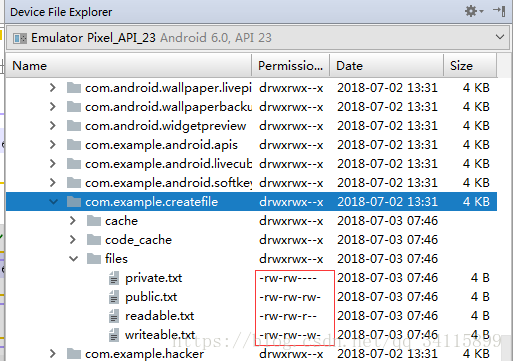Sort by the Date column header

pyautogui.click(x=386, y=66)
